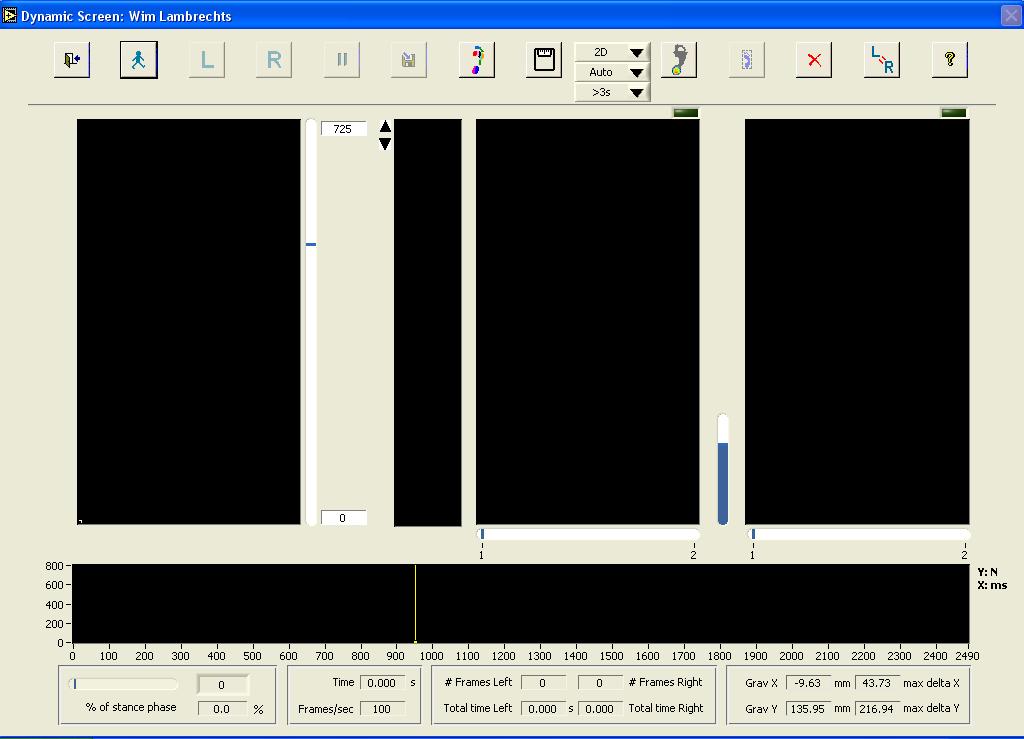
Task: Open help with the question mark icon
Action: click(x=950, y=60)
